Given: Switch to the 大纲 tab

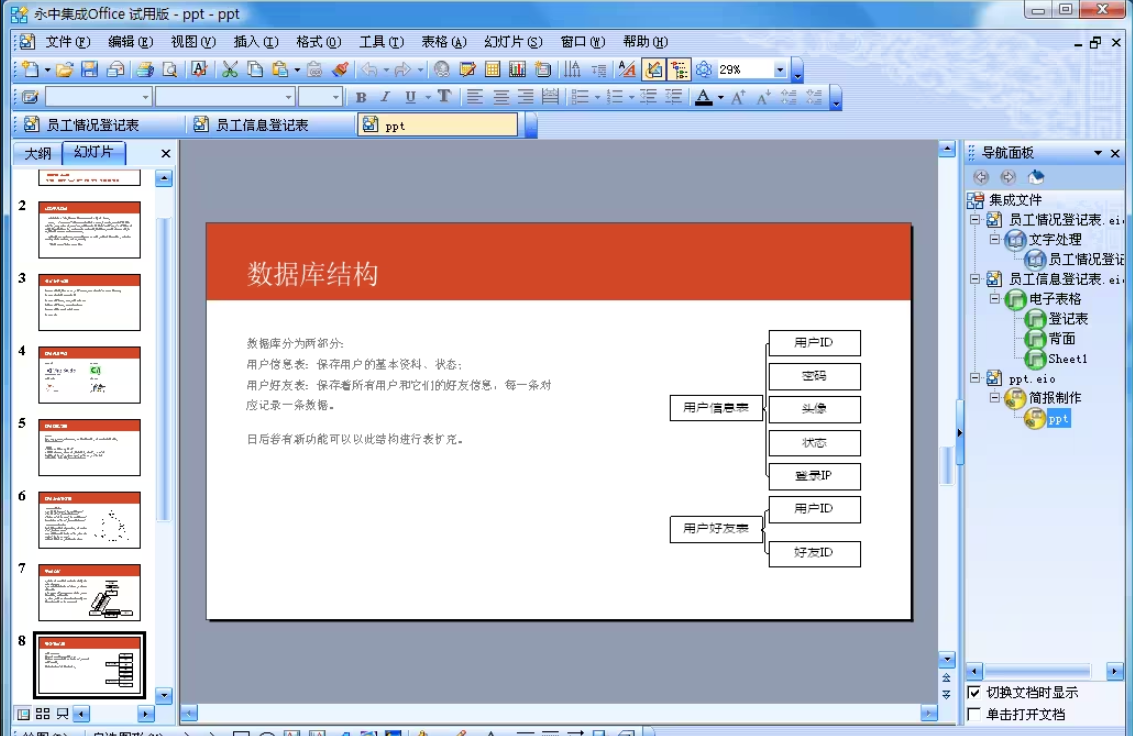Looking at the screenshot, I should [x=38, y=153].
